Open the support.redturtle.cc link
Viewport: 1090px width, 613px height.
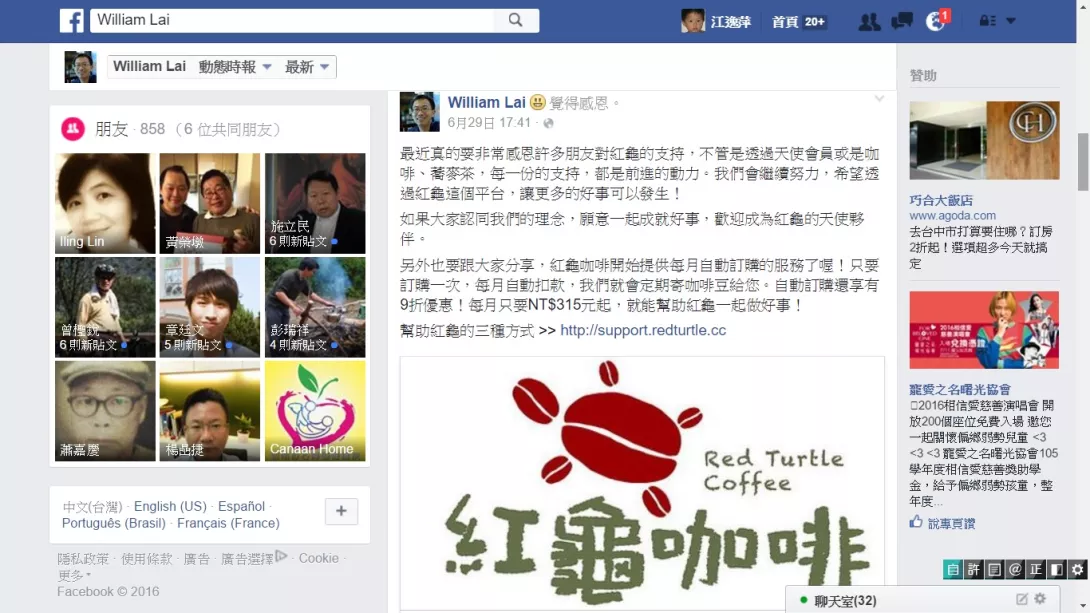643,330
